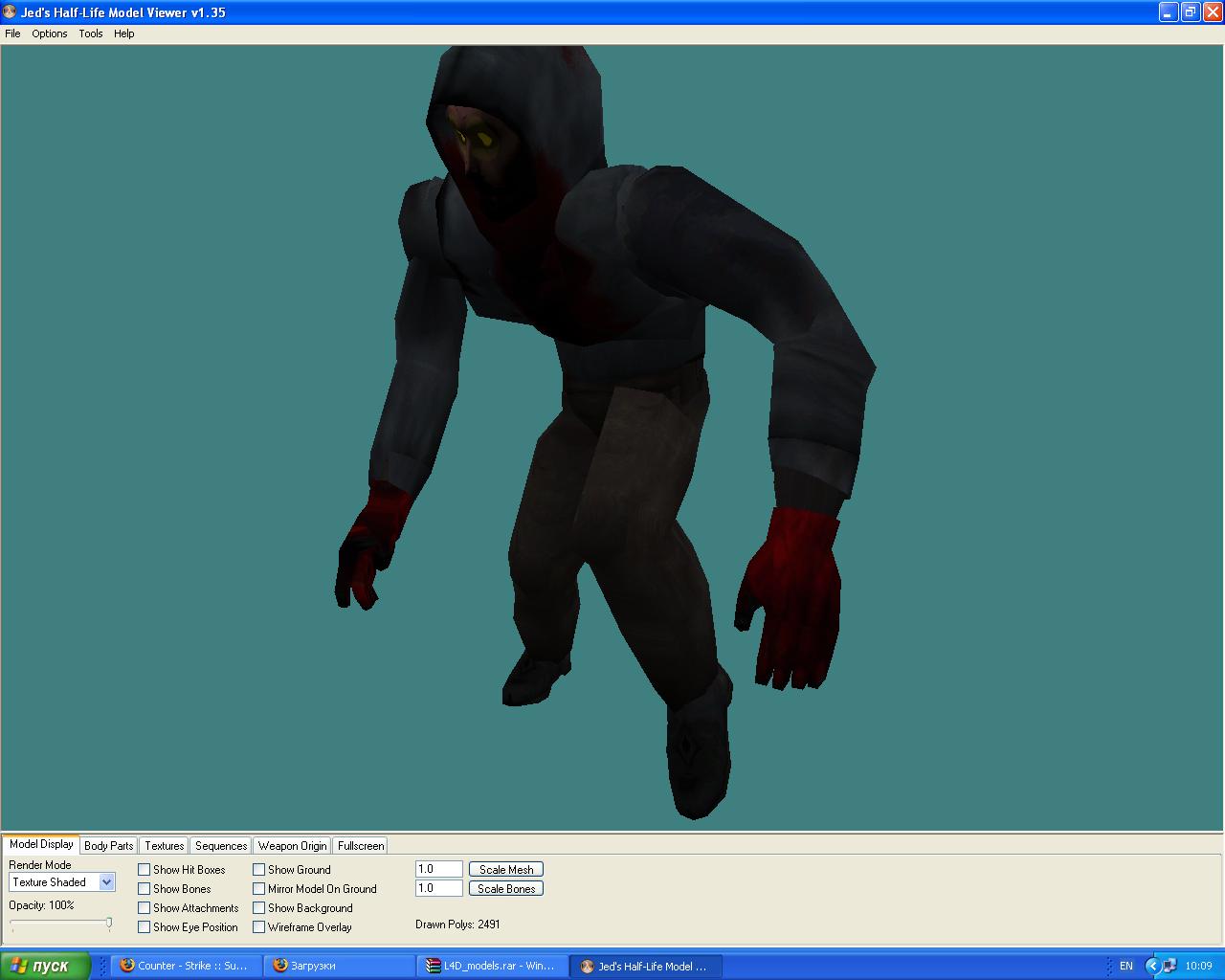Open the Tools menu
The width and height of the screenshot is (1225, 980).
(91, 33)
